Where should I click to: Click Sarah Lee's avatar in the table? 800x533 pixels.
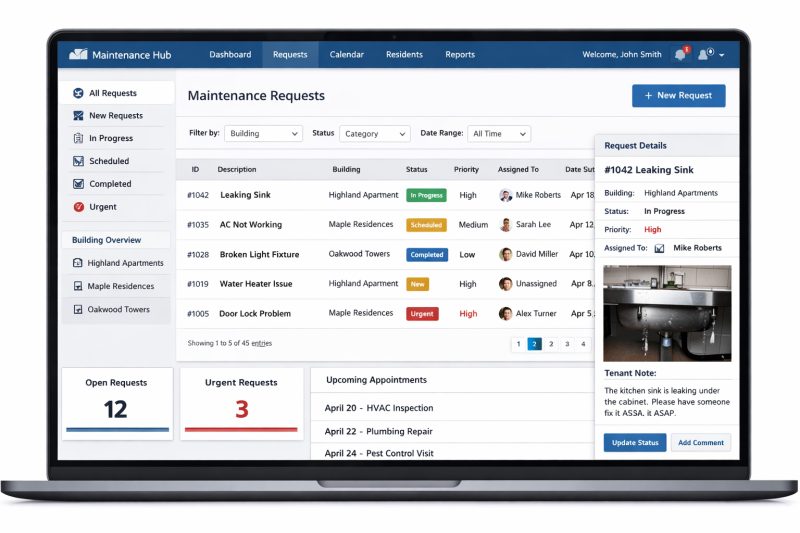(505, 224)
